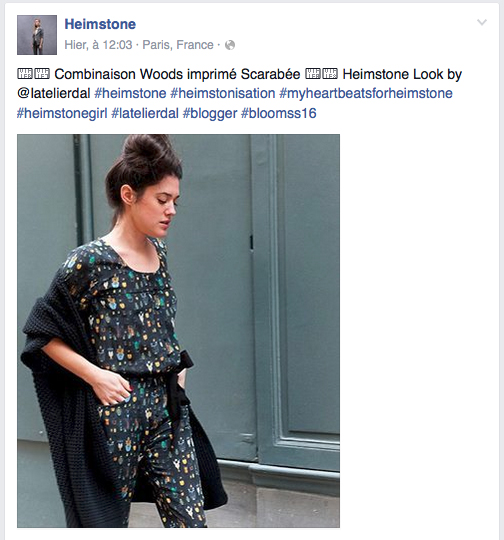Viewport: 504px width, 540px height.
Task: Click the @latelierdal mention text
Action: click(x=54, y=93)
